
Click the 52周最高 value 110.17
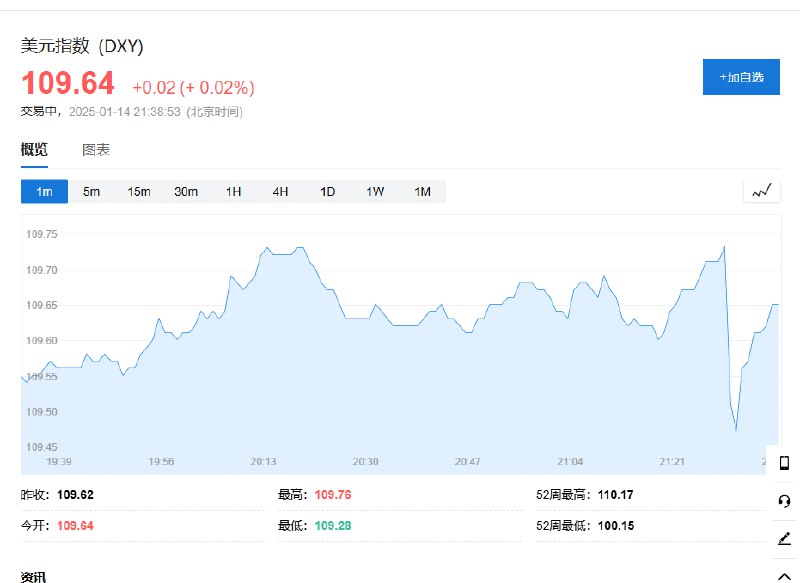615,495
